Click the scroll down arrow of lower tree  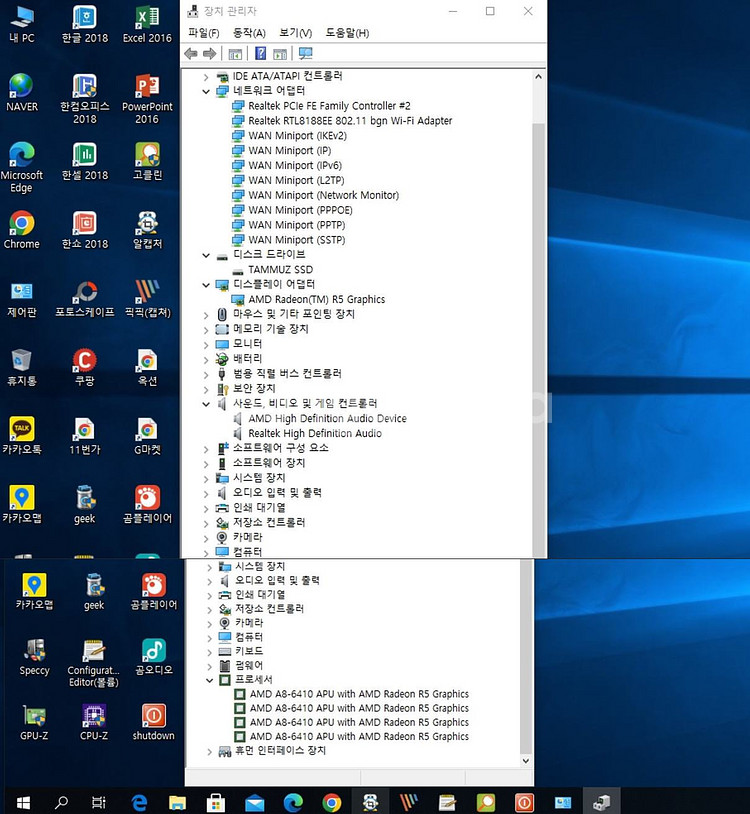(526, 761)
